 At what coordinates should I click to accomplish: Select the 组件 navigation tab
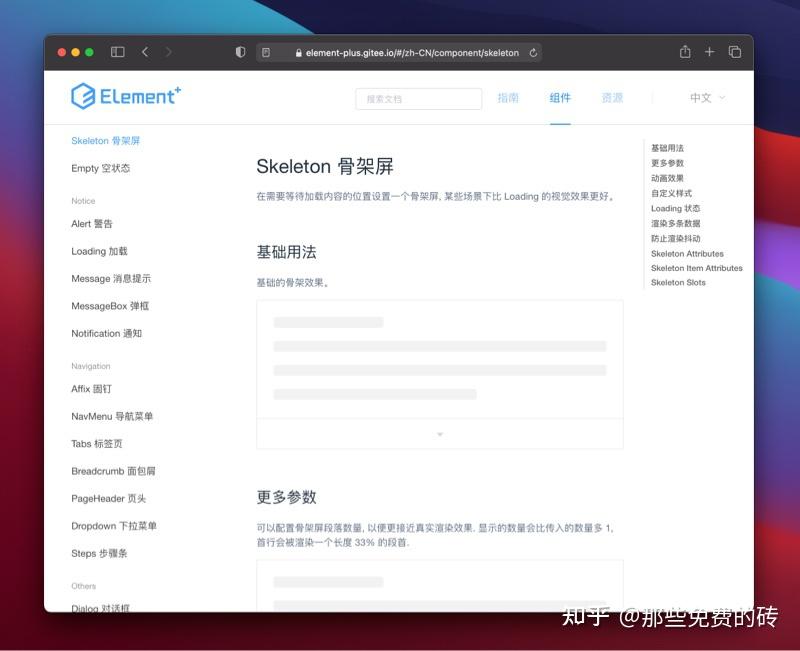(x=560, y=98)
